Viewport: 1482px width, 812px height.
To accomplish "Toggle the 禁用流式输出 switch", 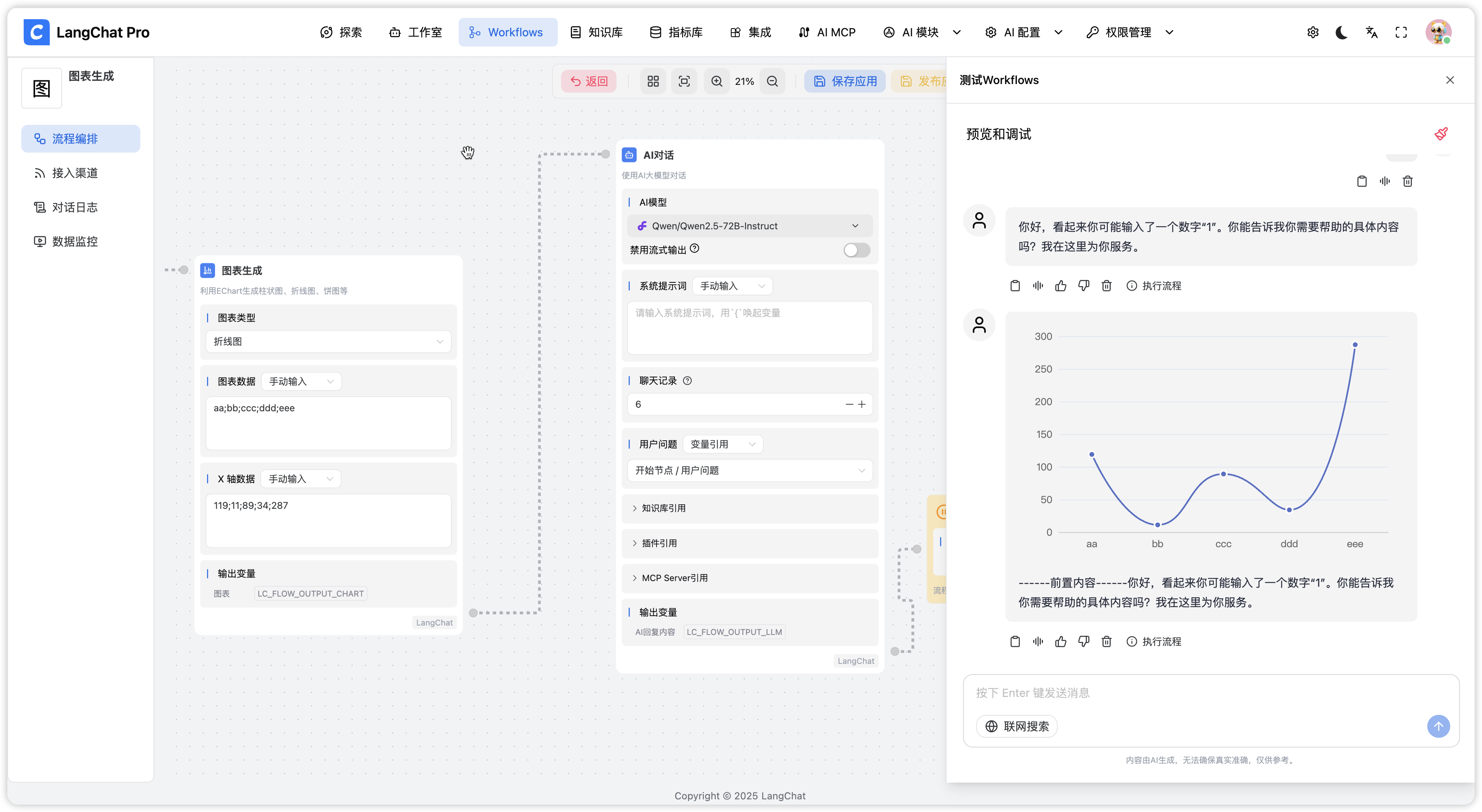I will tap(856, 250).
